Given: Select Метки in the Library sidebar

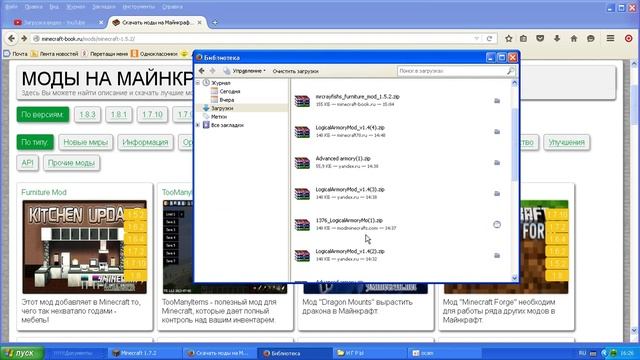Looking at the screenshot, I should (219, 116).
